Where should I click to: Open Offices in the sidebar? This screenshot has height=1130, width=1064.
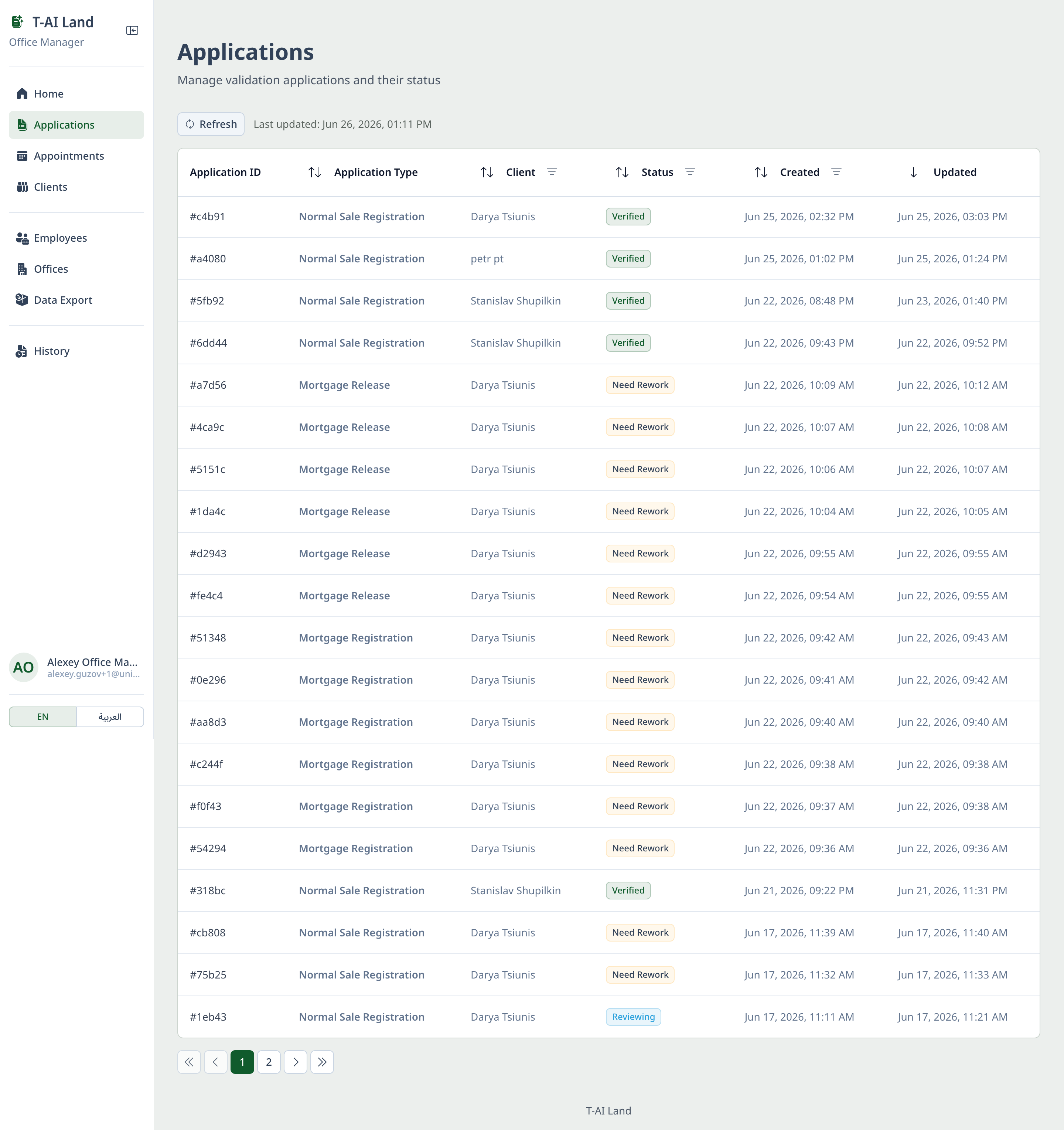point(77,269)
